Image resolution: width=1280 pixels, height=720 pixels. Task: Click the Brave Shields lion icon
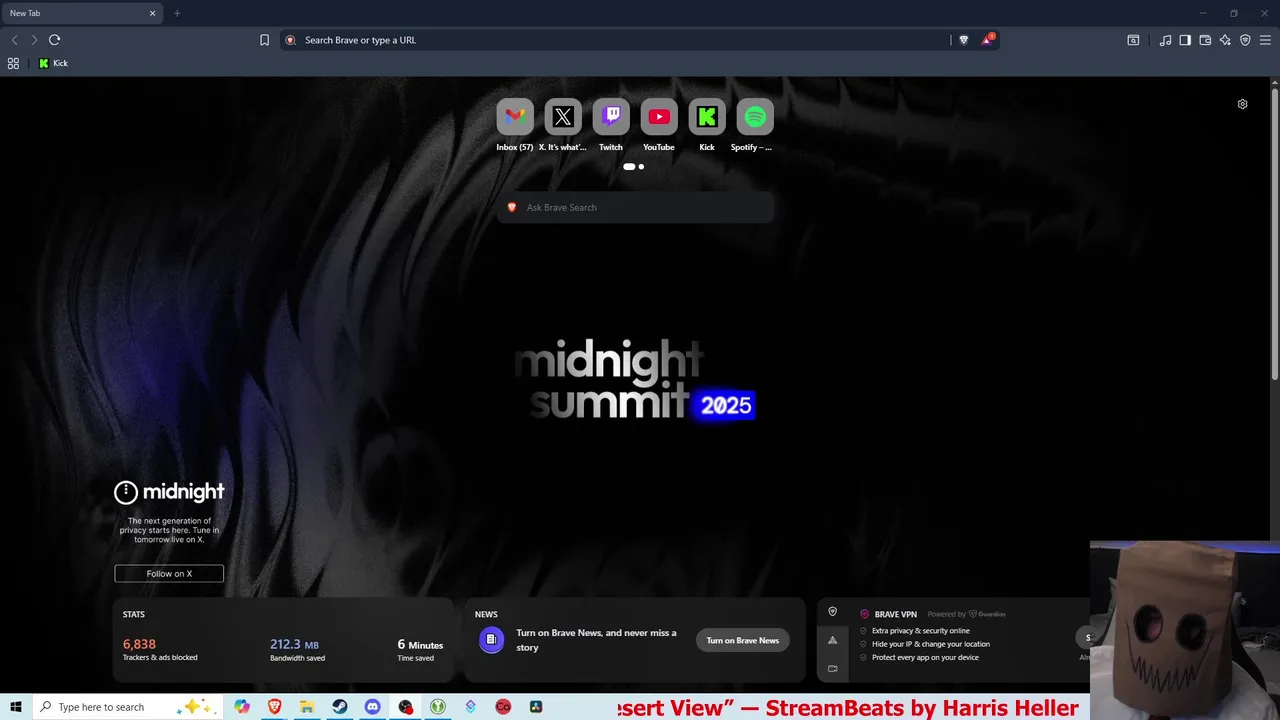tap(963, 40)
